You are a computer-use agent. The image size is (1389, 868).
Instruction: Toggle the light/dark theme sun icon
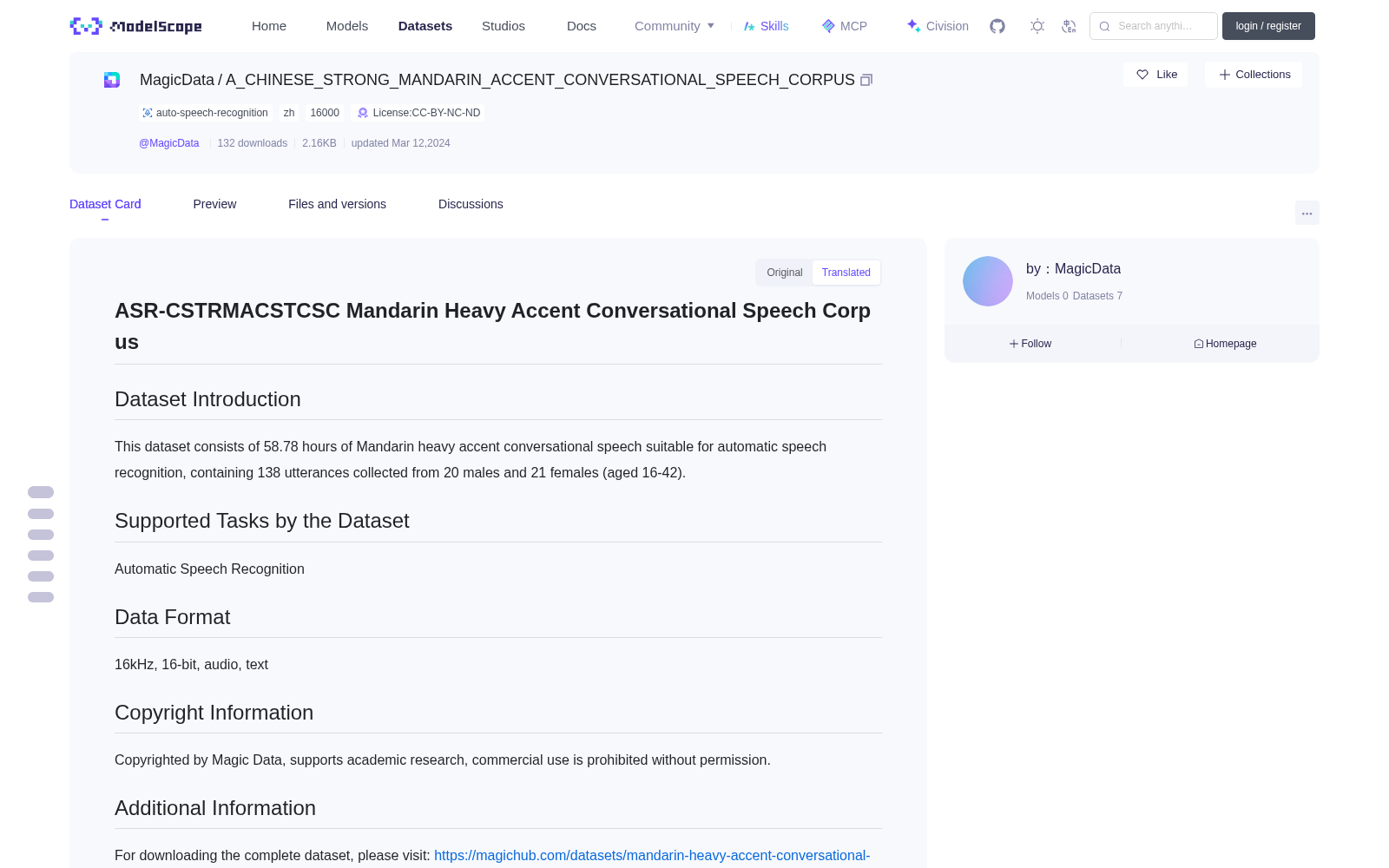click(1037, 26)
